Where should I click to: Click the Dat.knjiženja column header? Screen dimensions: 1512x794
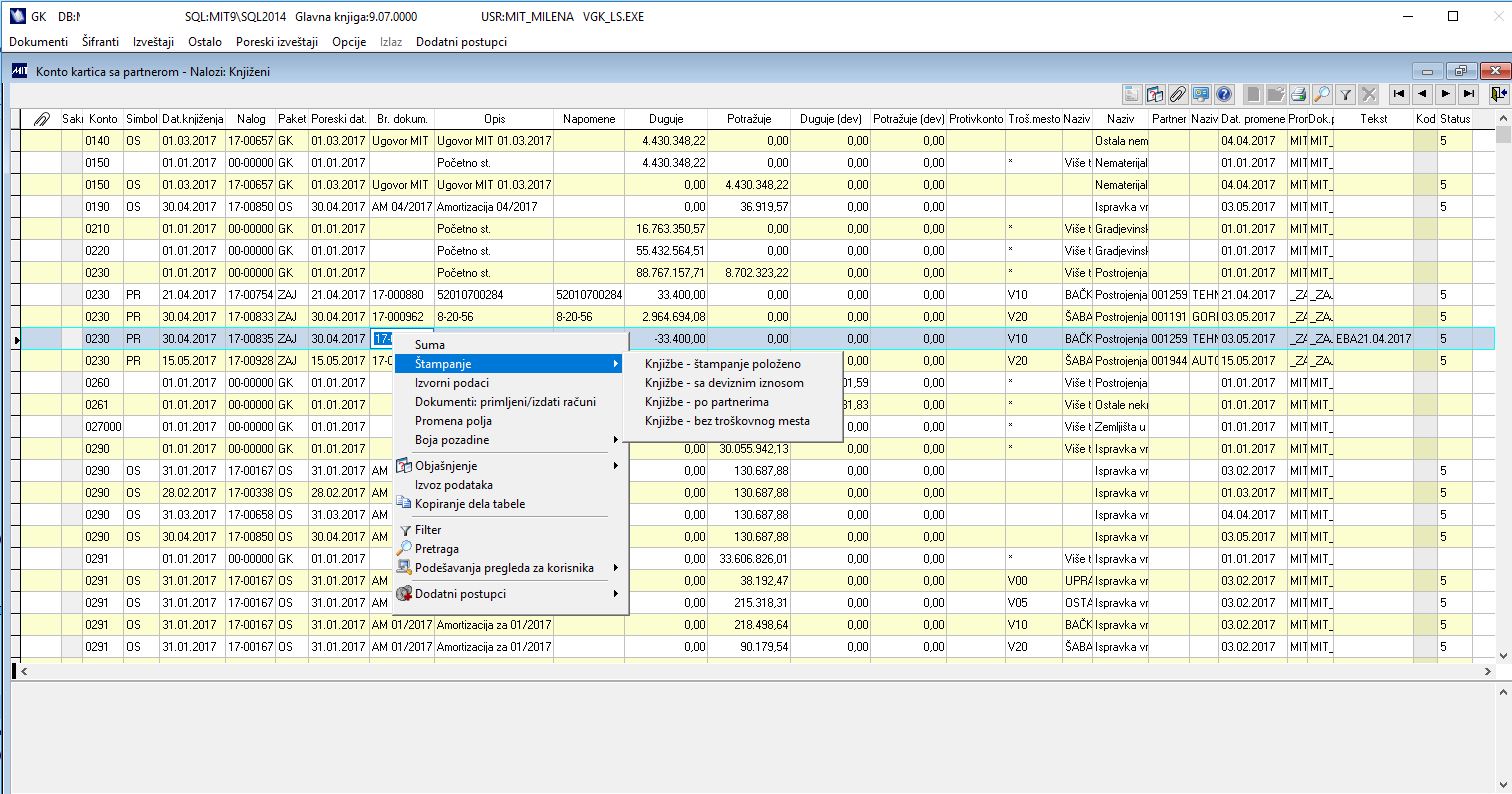(193, 119)
